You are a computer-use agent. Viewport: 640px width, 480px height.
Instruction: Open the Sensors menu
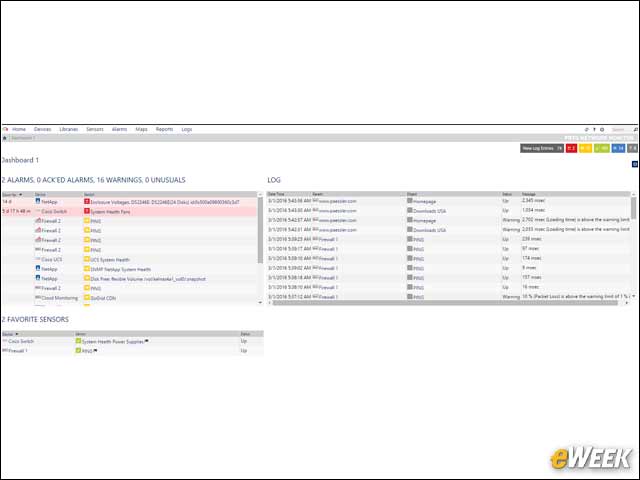pyautogui.click(x=95, y=129)
